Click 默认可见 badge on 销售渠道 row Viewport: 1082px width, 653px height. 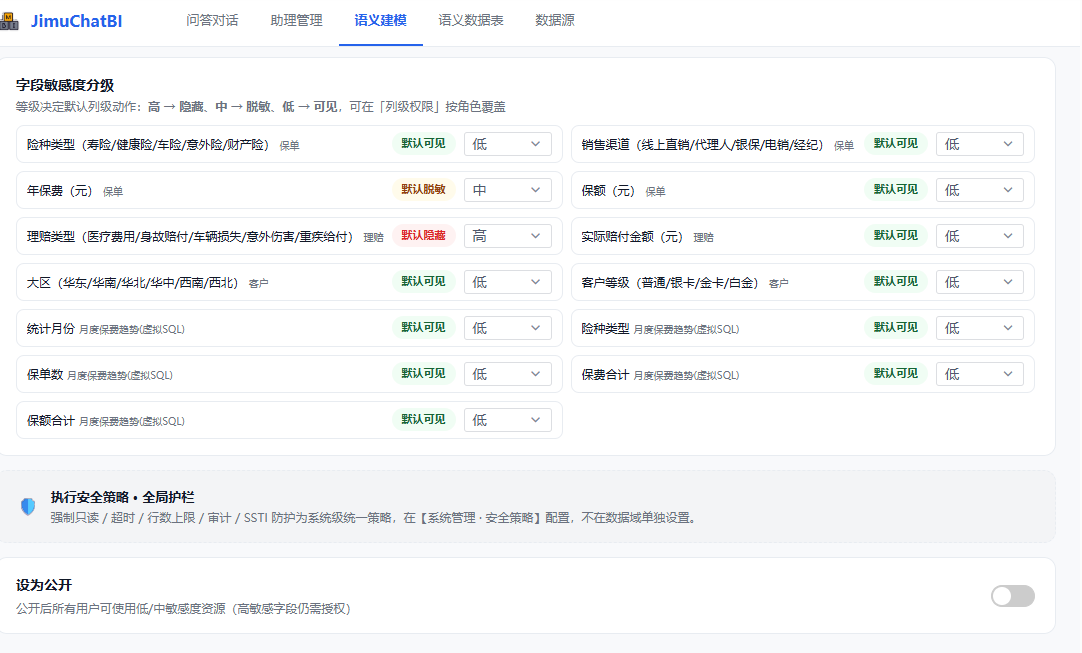[x=896, y=144]
